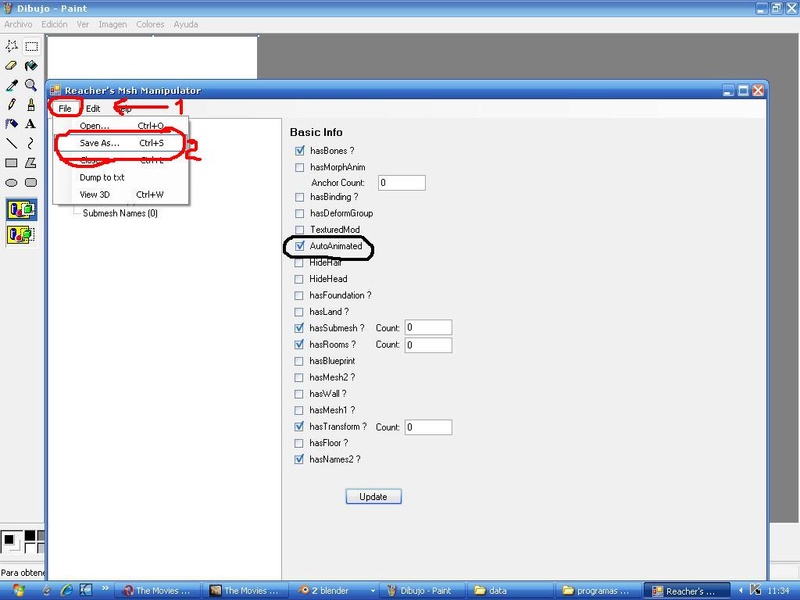Select opaque selection mode option in Paint
Screen dimensions: 800x600
coord(21,210)
